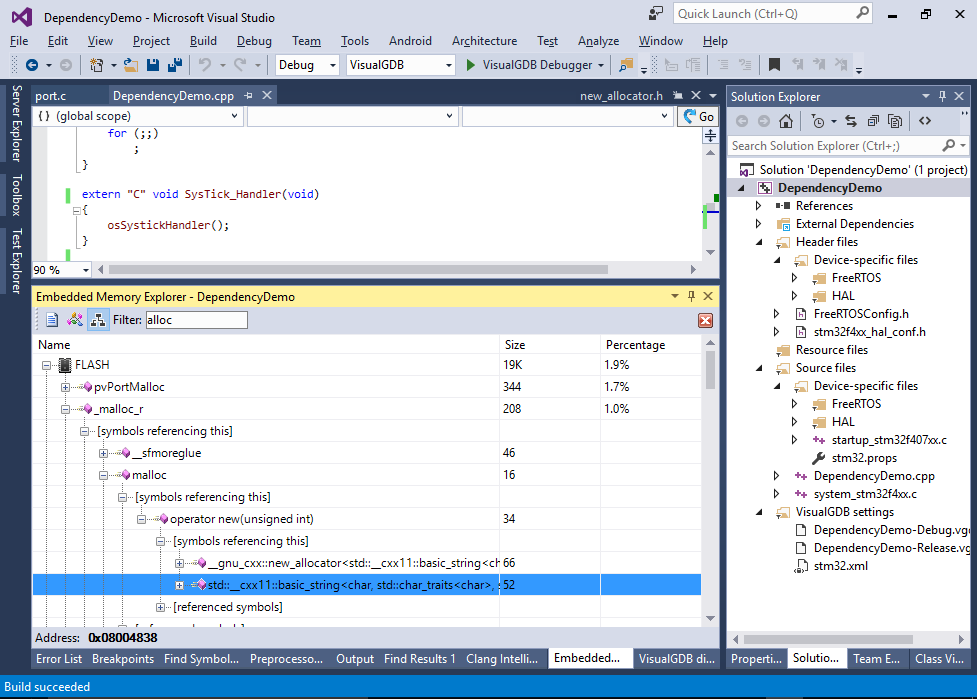Image resolution: width=977 pixels, height=699 pixels.
Task: Click the Filter text field containing alloc
Action: tap(196, 320)
